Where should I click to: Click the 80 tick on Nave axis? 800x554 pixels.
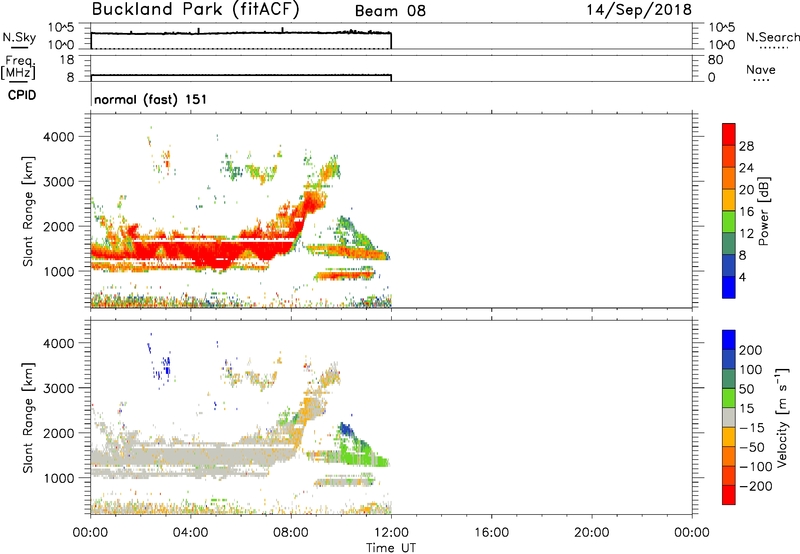tap(715, 60)
